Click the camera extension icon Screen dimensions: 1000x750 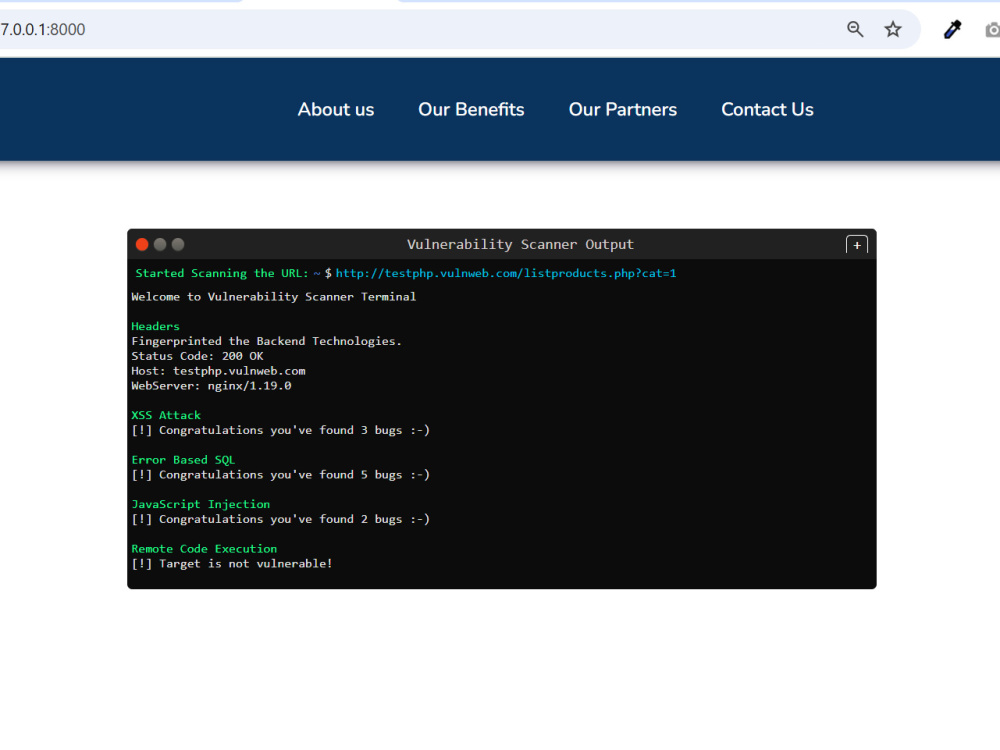(993, 29)
